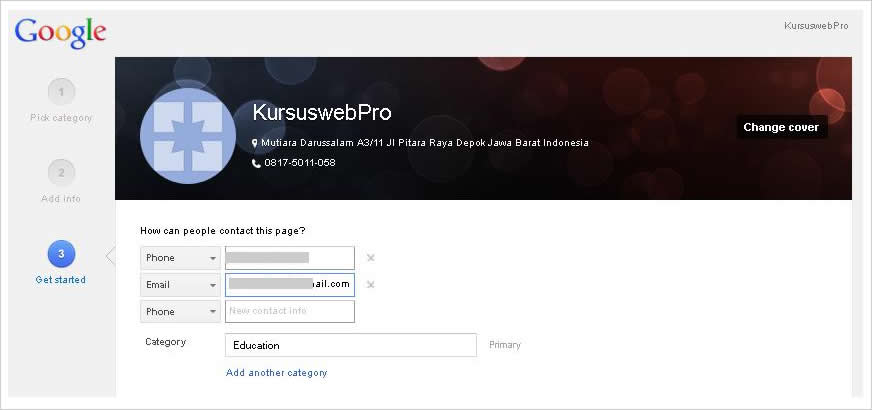Open the KurususwebPro account name

pos(816,26)
